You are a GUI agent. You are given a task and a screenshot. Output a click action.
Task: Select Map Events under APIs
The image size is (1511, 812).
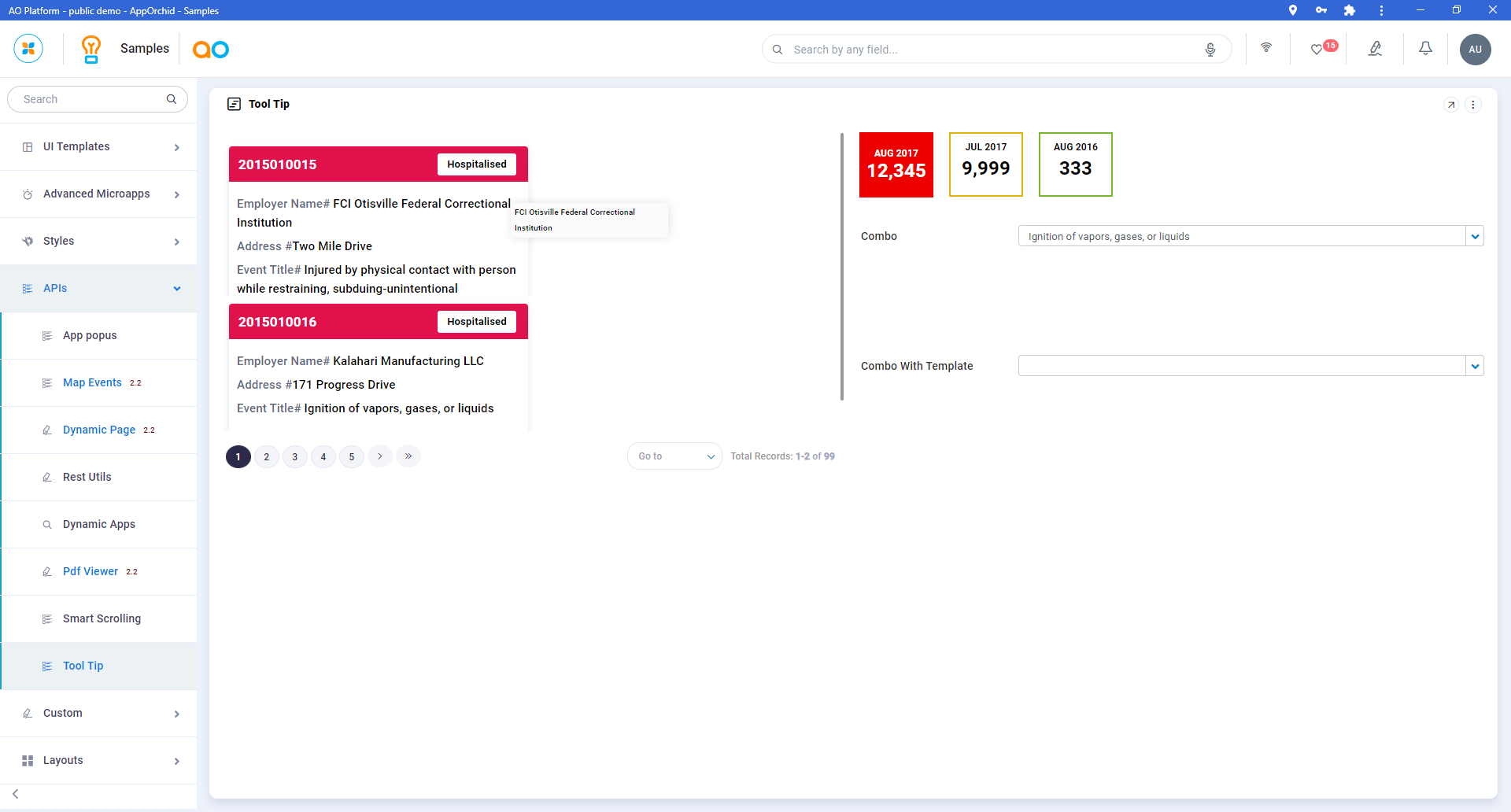point(92,383)
